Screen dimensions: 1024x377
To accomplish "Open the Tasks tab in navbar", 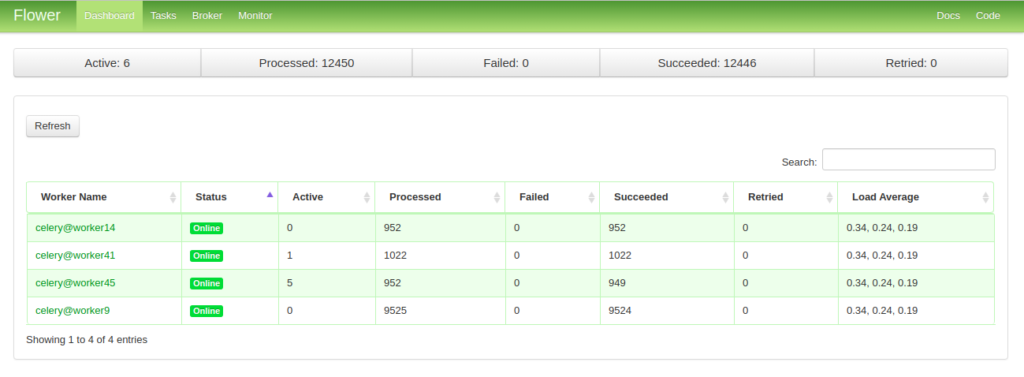I will point(163,16).
